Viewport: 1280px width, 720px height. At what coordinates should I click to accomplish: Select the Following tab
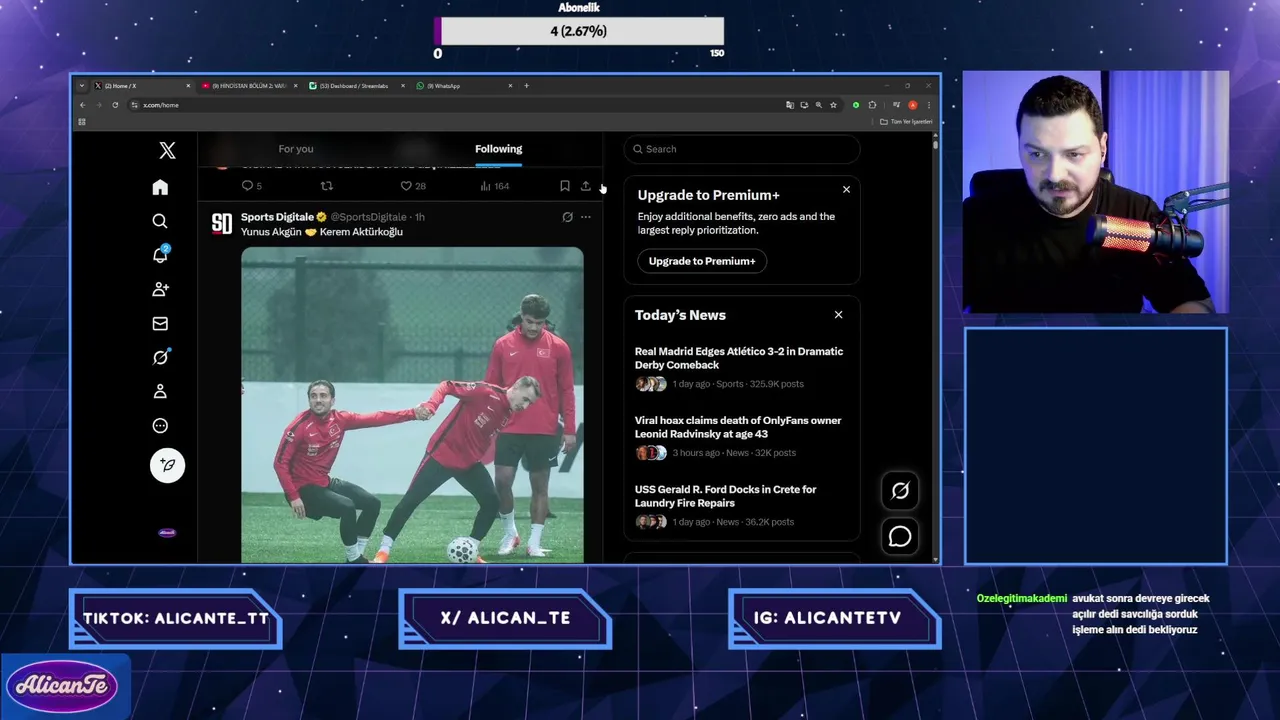(x=498, y=149)
